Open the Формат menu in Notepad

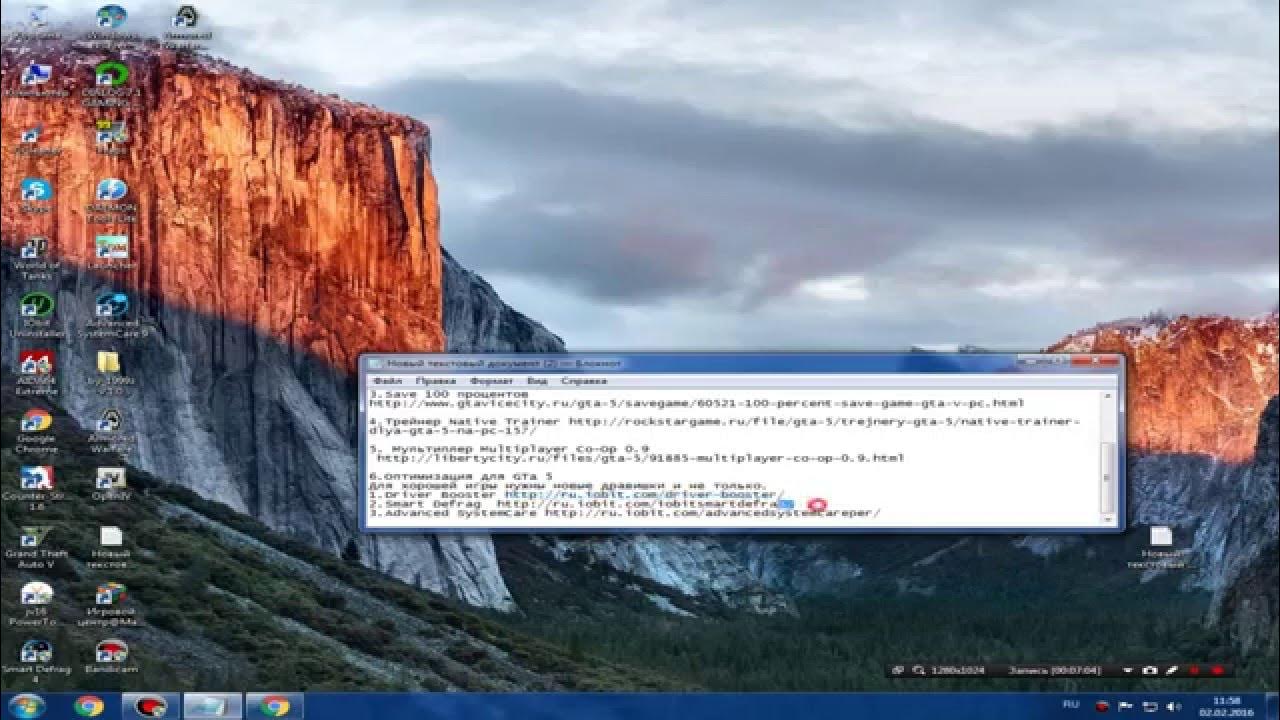(x=492, y=381)
